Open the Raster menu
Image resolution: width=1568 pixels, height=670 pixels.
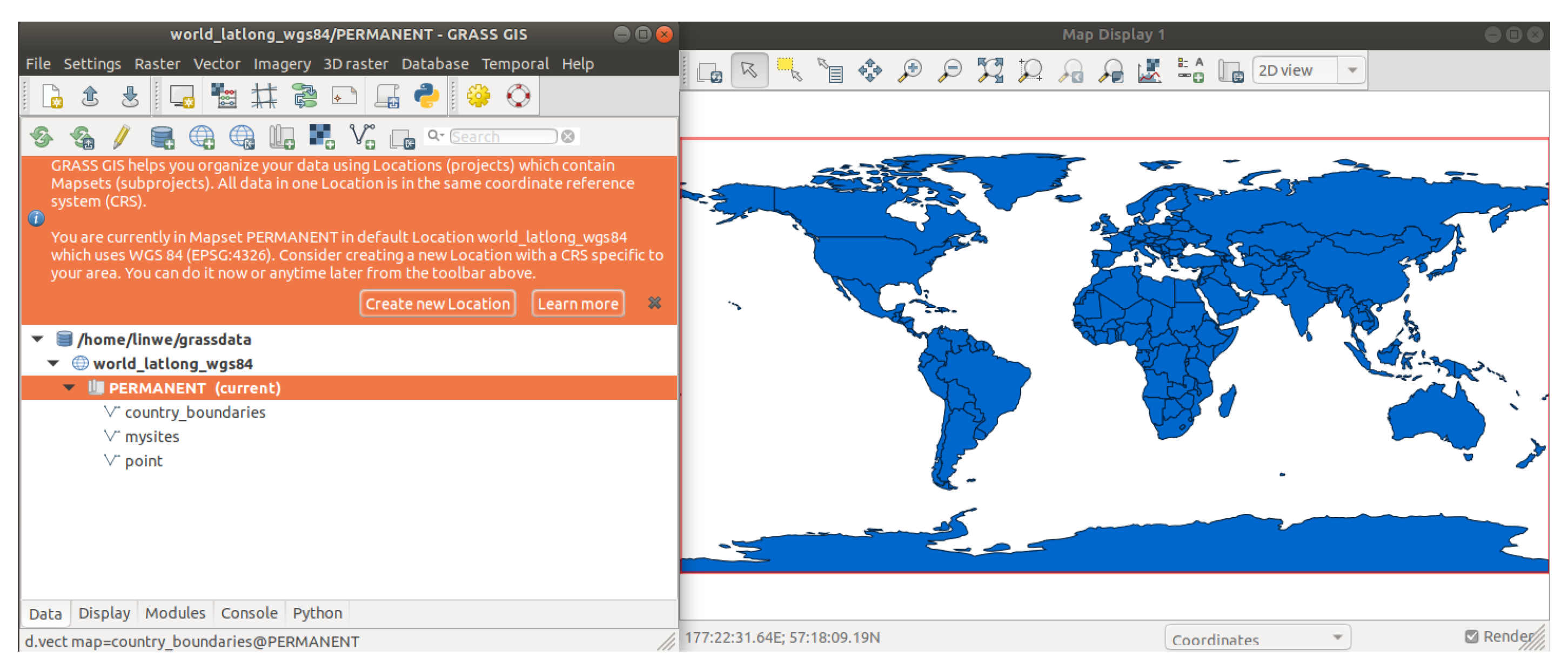(157, 64)
